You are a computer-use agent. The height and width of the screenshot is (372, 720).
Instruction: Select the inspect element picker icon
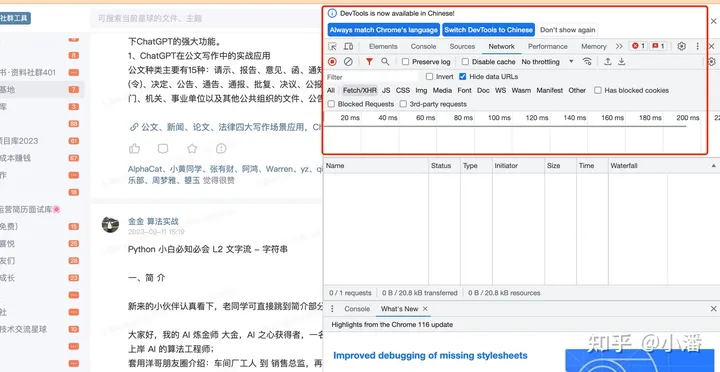(x=333, y=46)
